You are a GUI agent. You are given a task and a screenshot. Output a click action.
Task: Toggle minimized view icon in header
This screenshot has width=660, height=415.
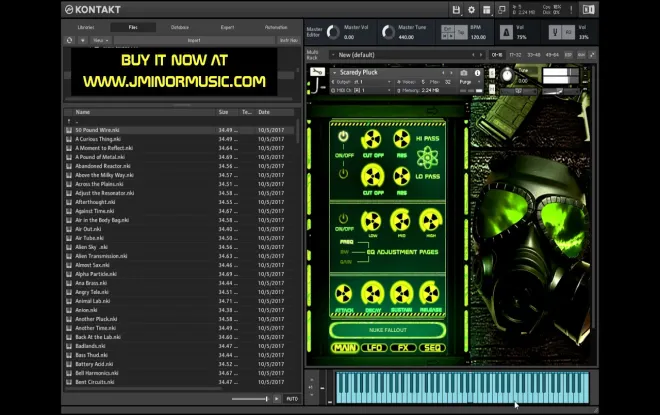pos(502,10)
